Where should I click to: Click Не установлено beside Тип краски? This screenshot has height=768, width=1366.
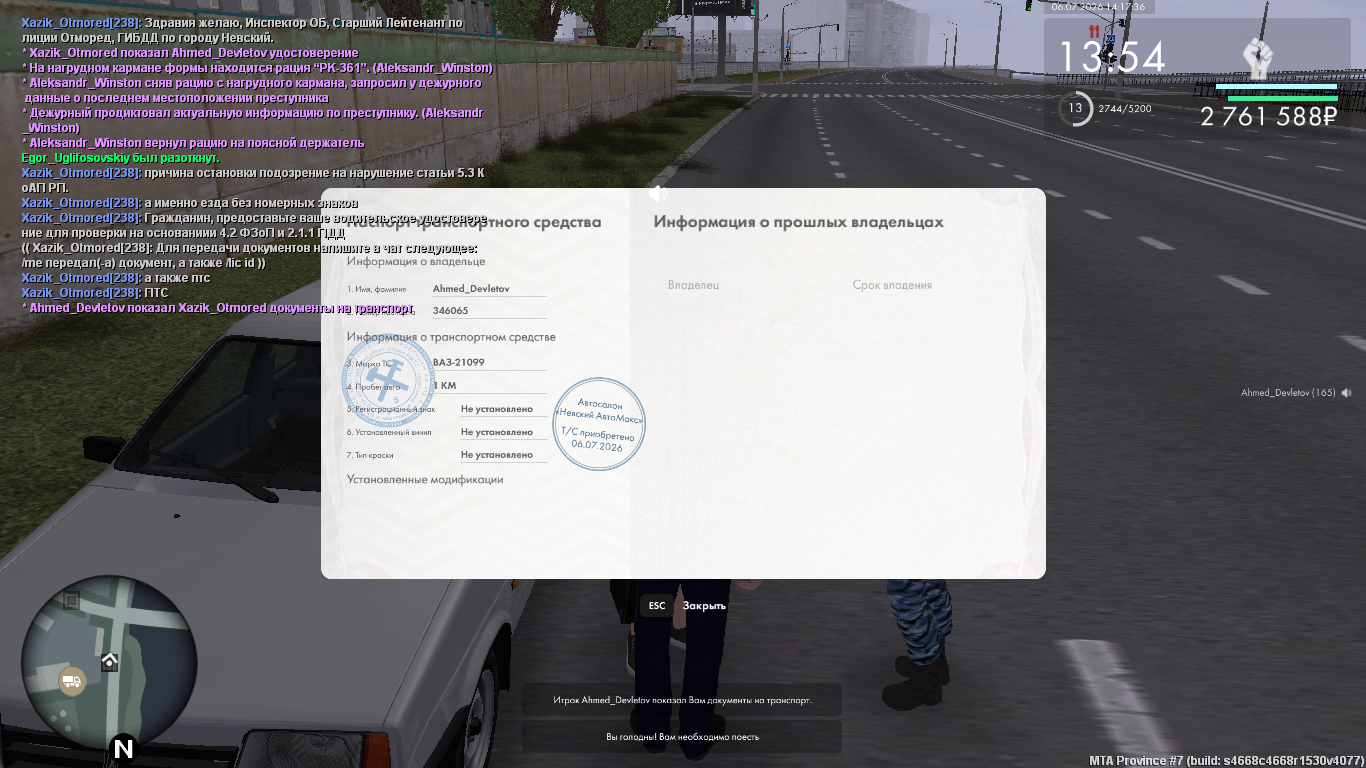497,455
